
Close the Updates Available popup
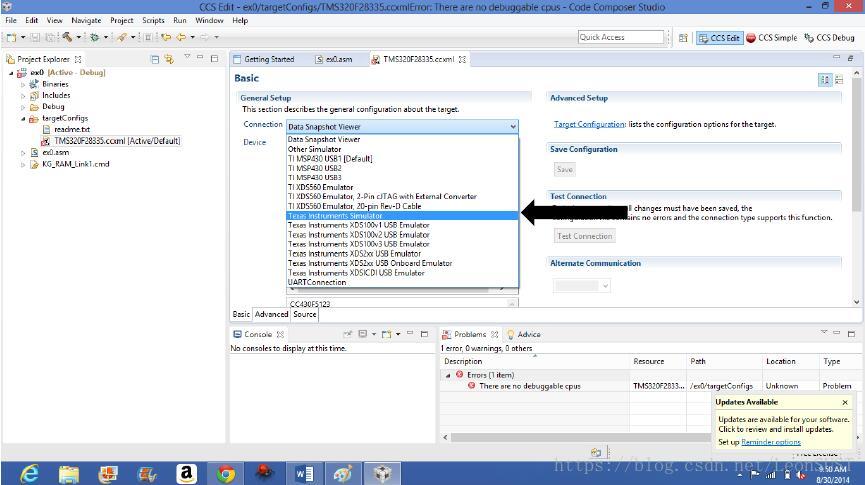(845, 402)
